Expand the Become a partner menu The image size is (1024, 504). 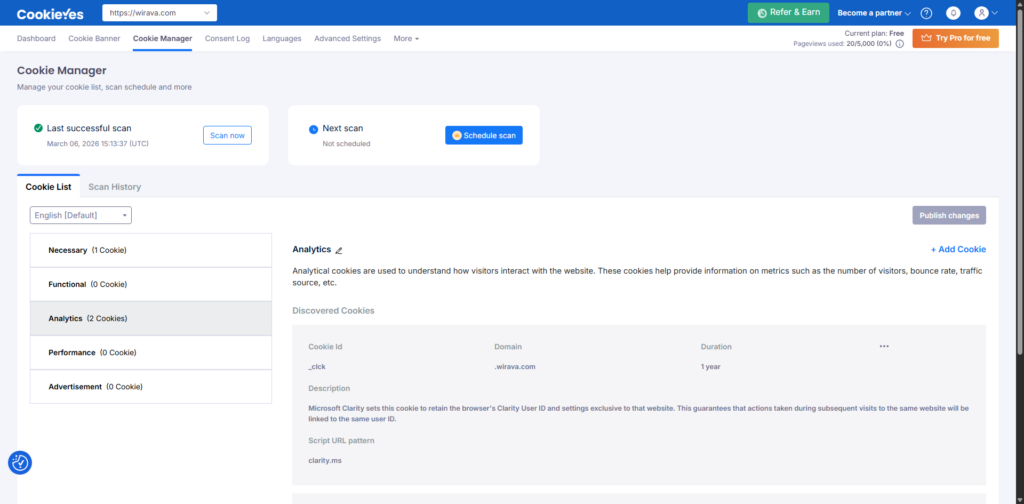874,13
